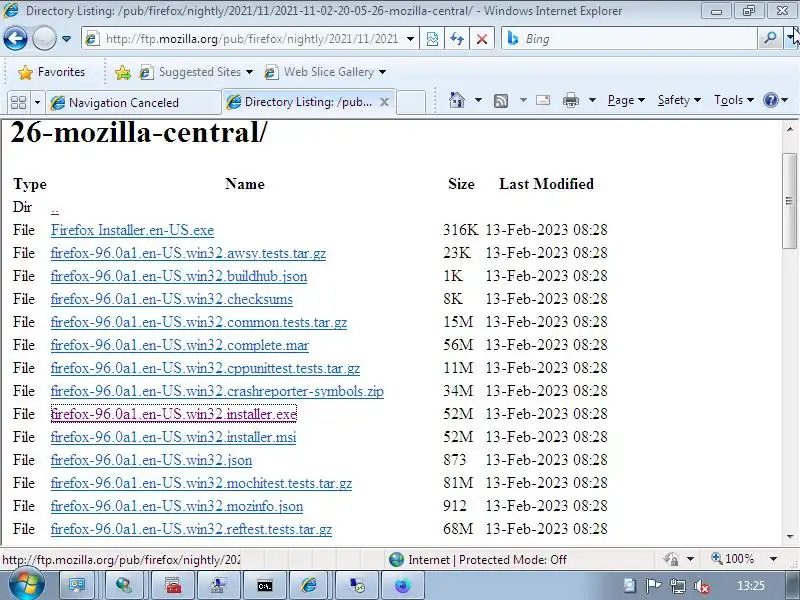This screenshot has width=800, height=600.
Task: Click the magnifier Search button
Action: (x=770, y=39)
